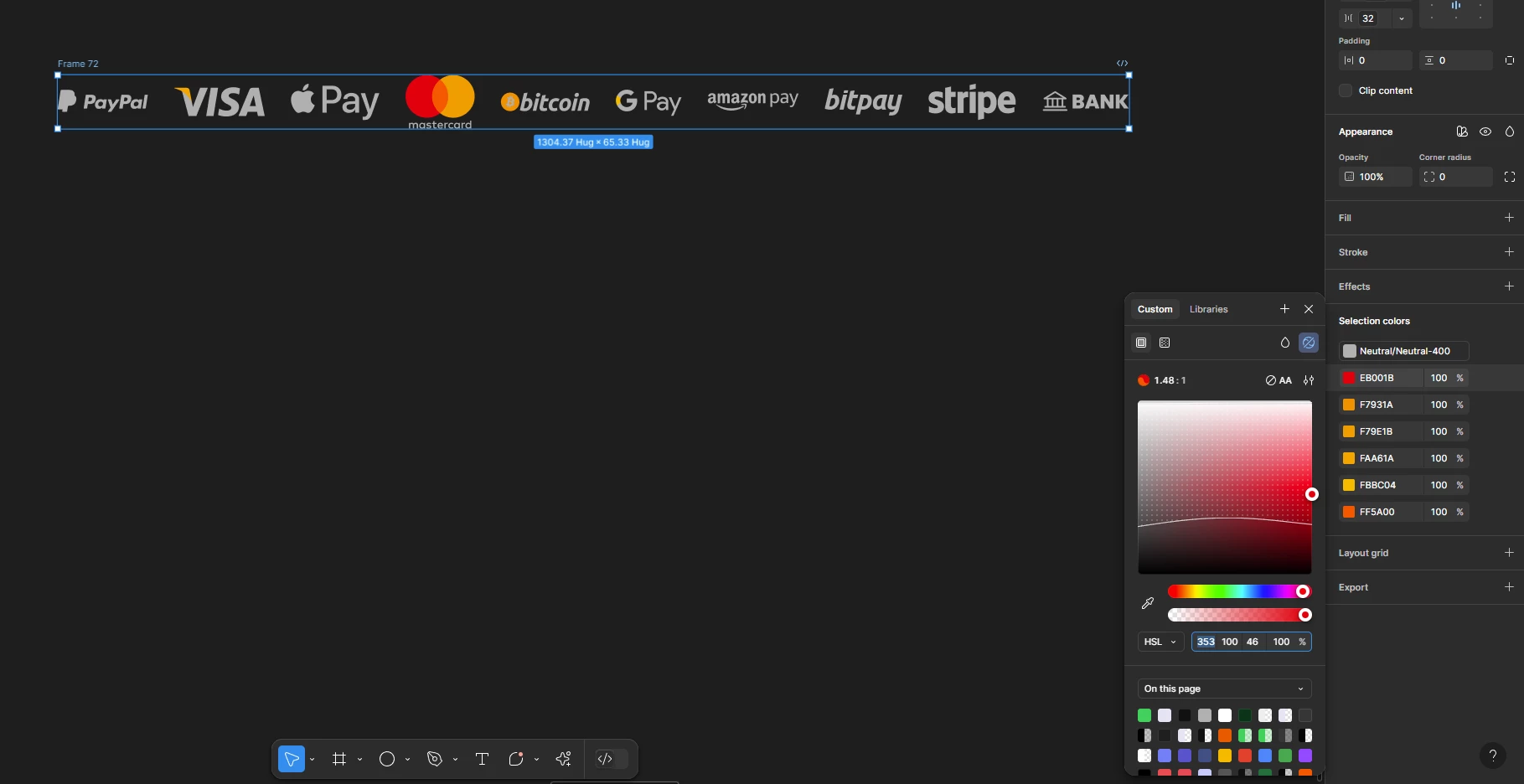Pick a color with the eyedropper
1524x784 pixels.
point(1148,603)
